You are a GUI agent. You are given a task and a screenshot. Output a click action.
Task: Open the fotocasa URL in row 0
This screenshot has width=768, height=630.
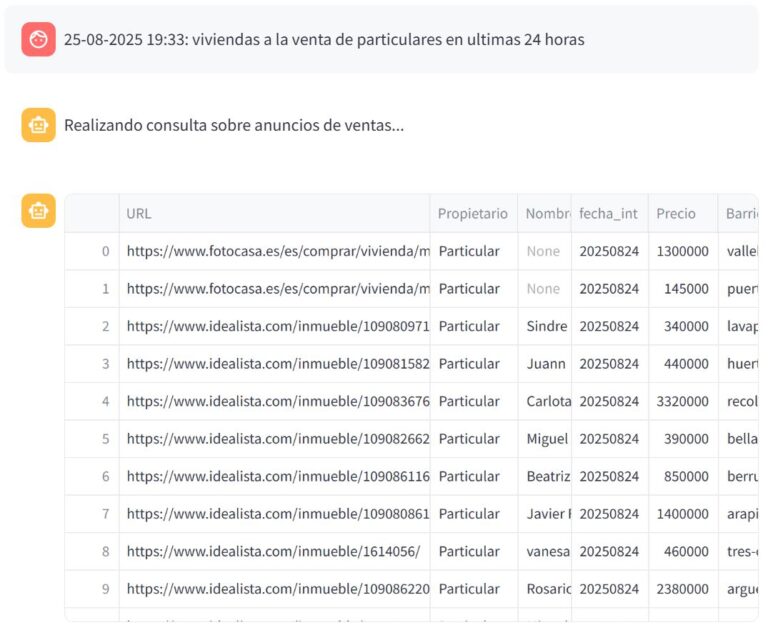[278, 251]
